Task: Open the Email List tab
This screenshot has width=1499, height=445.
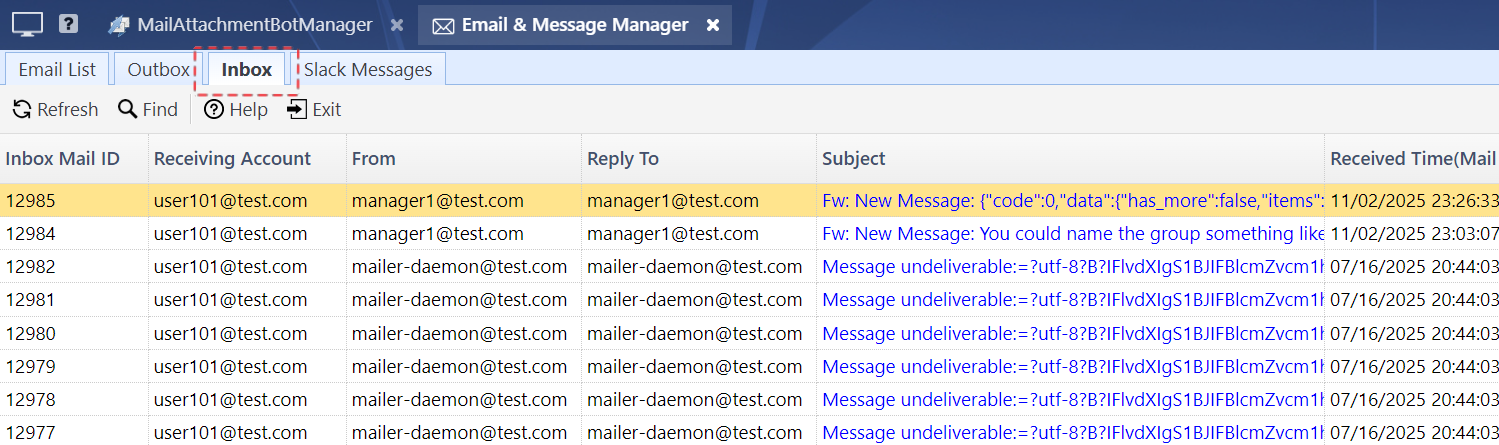Action: [x=57, y=69]
